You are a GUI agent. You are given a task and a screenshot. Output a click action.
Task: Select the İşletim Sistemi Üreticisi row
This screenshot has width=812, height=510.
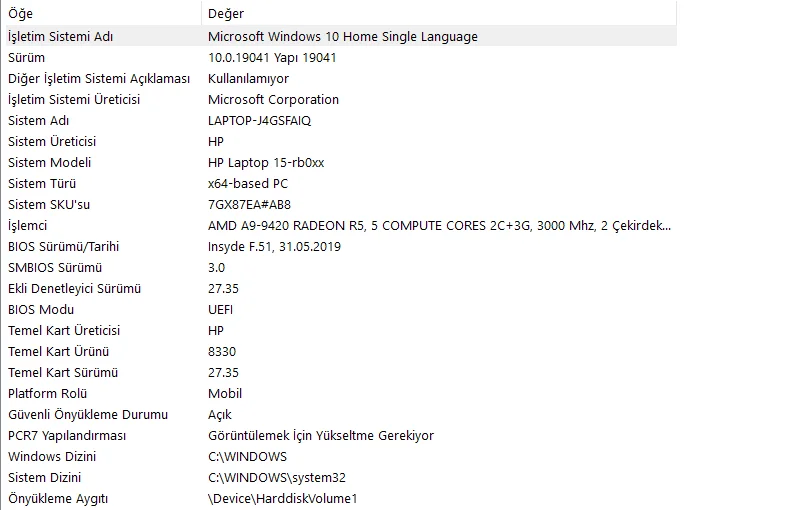tap(74, 99)
